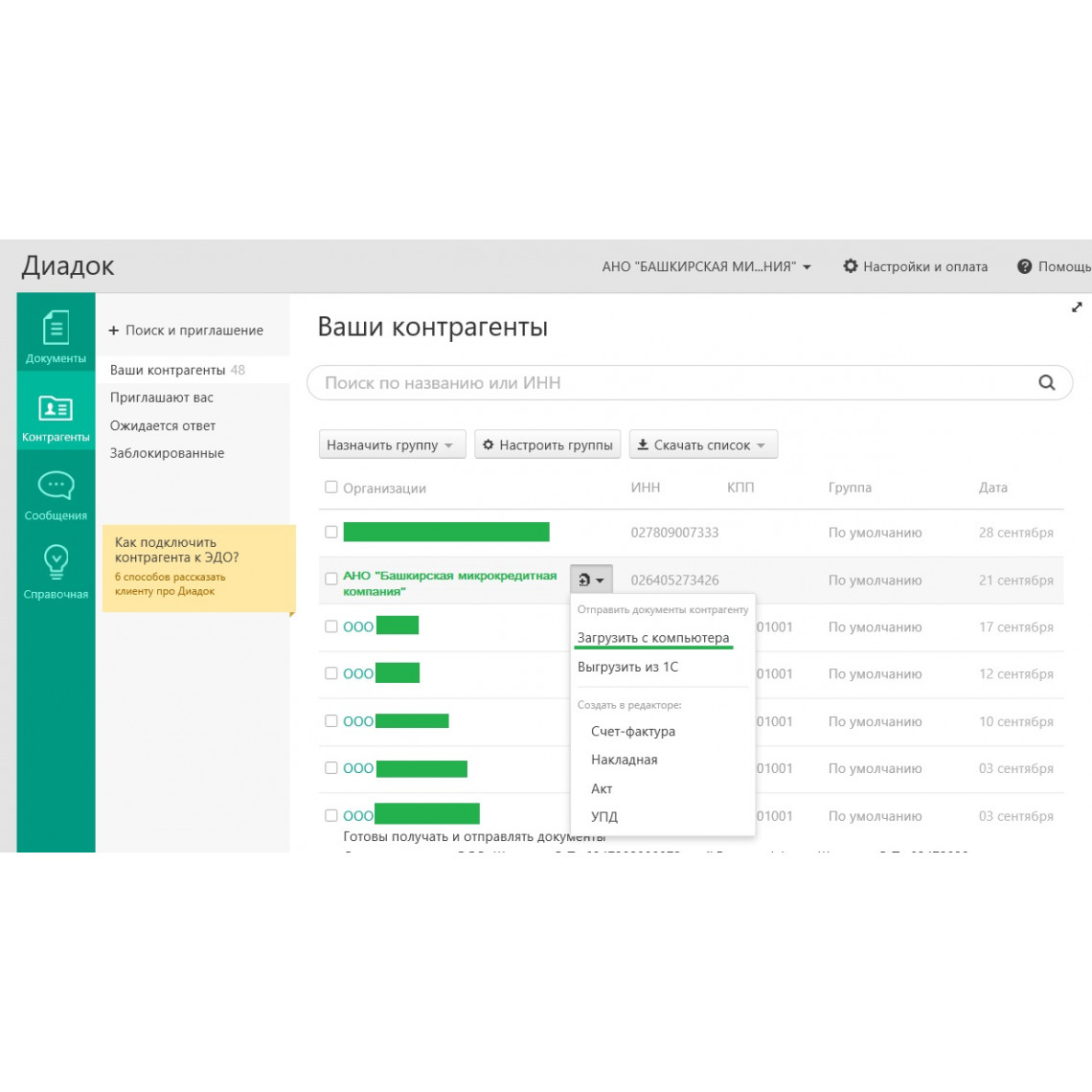Toggle the send-document button in Башкирская row

(591, 580)
